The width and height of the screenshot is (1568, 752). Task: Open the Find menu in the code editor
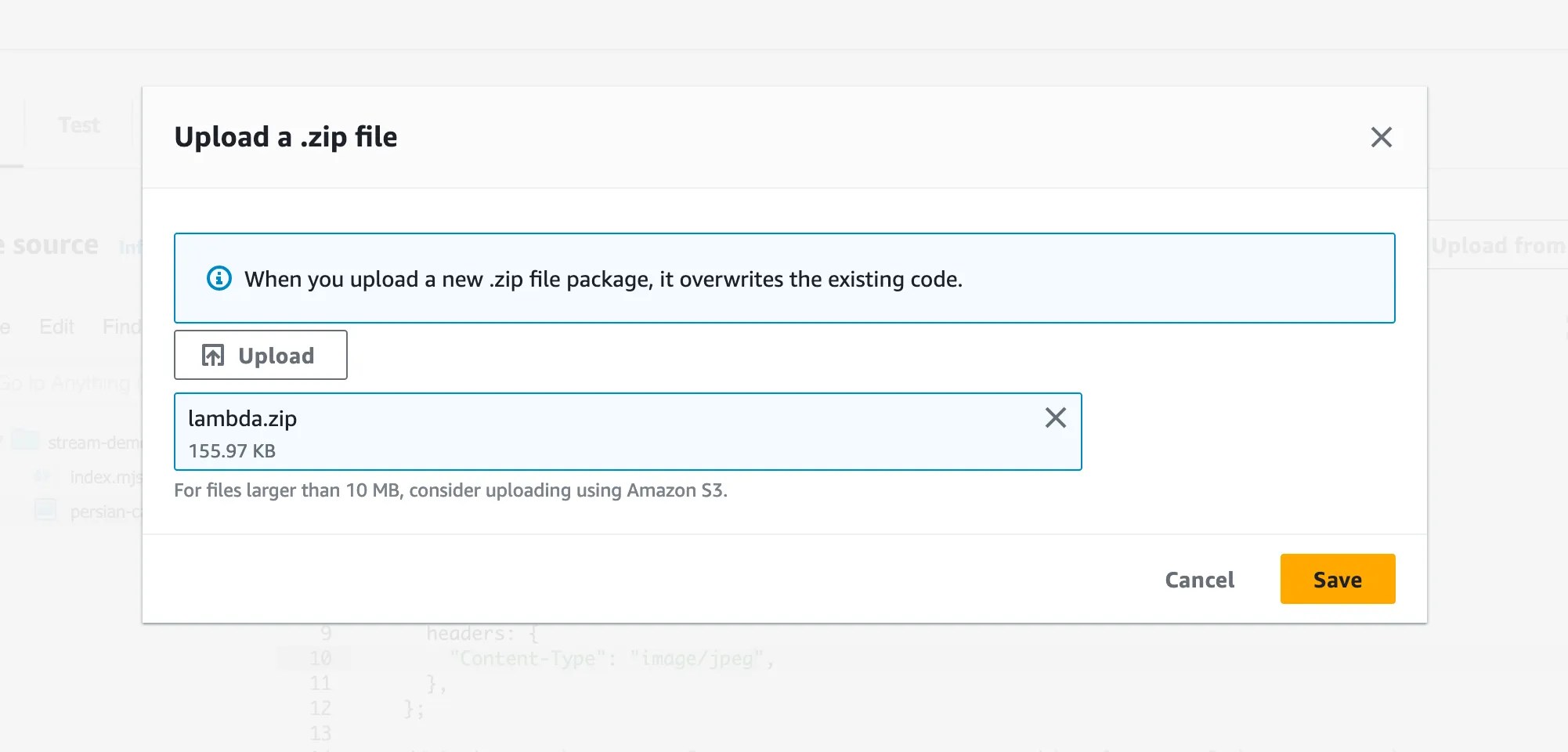pyautogui.click(x=121, y=327)
